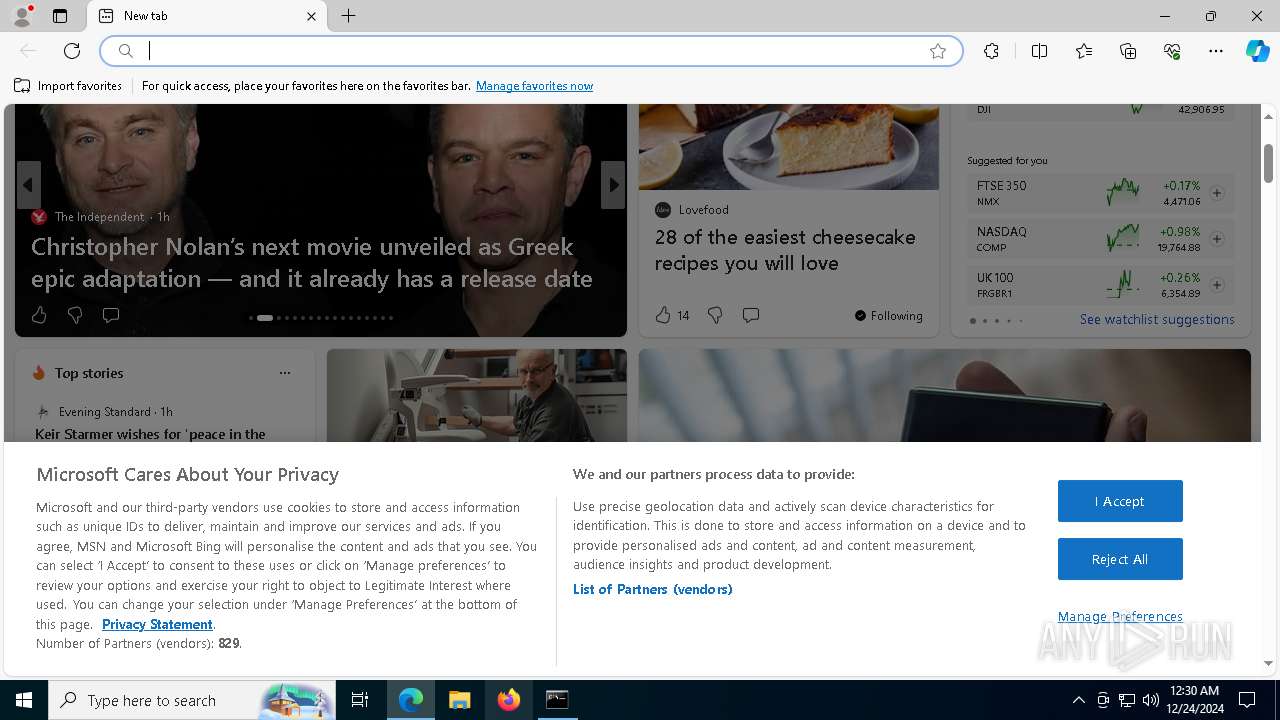Open the Extensions puzzle icon
Image resolution: width=1280 pixels, height=720 pixels.
click(x=991, y=51)
